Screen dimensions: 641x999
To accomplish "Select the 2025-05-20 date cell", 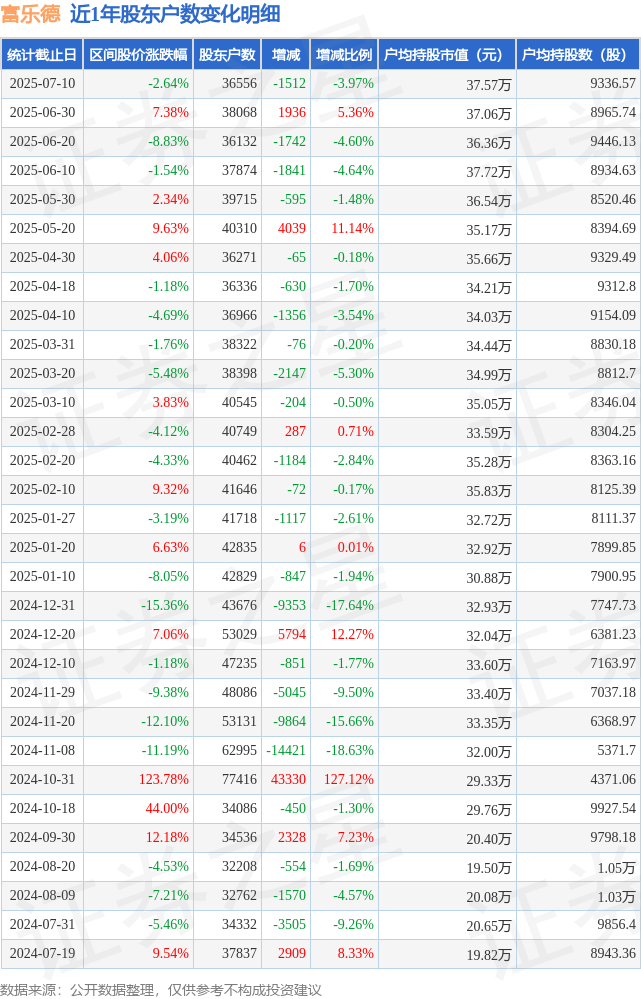I will (42, 228).
